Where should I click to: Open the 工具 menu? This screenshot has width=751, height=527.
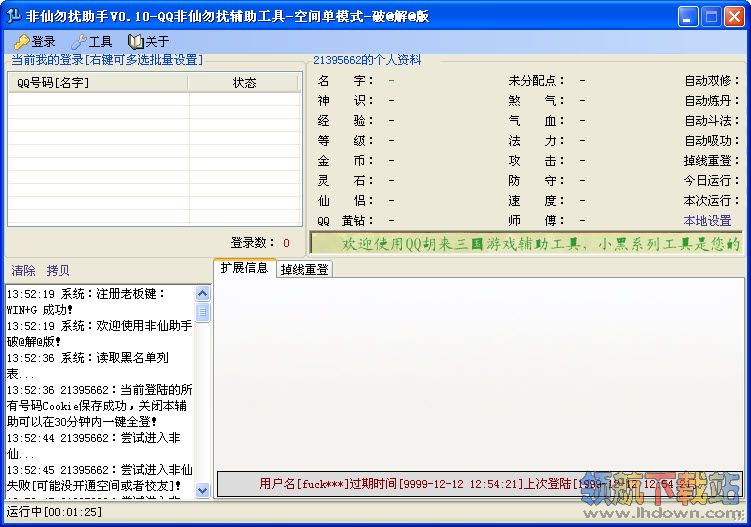pyautogui.click(x=92, y=42)
